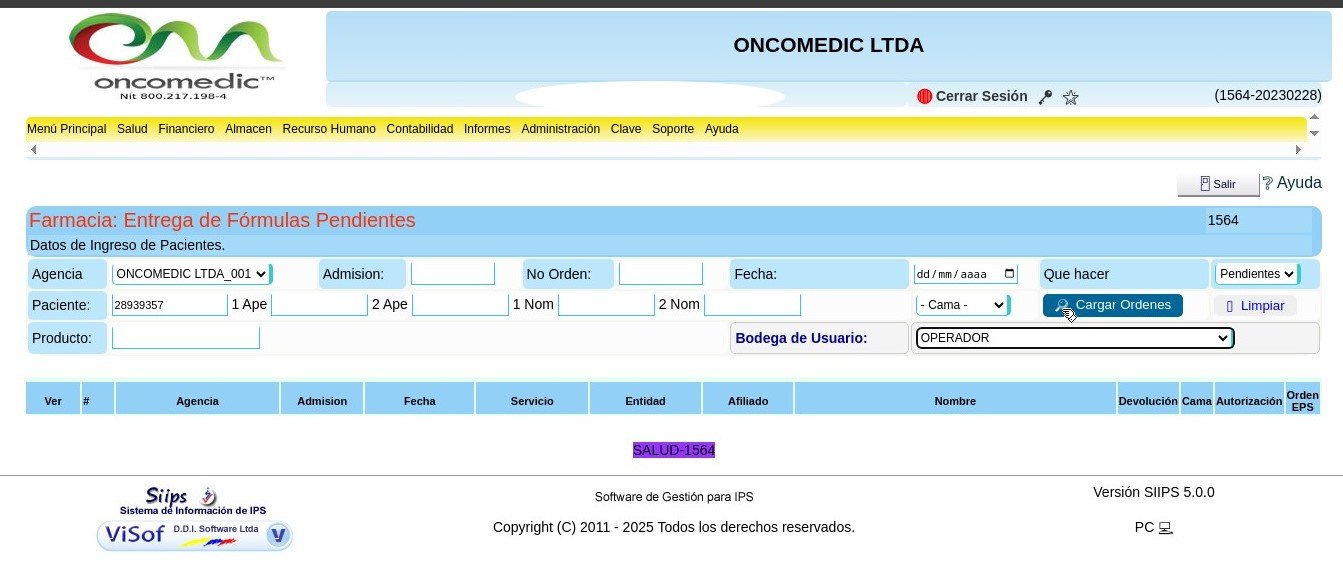Click the PC computer icon in footer
The width and height of the screenshot is (1343, 574).
[1165, 528]
